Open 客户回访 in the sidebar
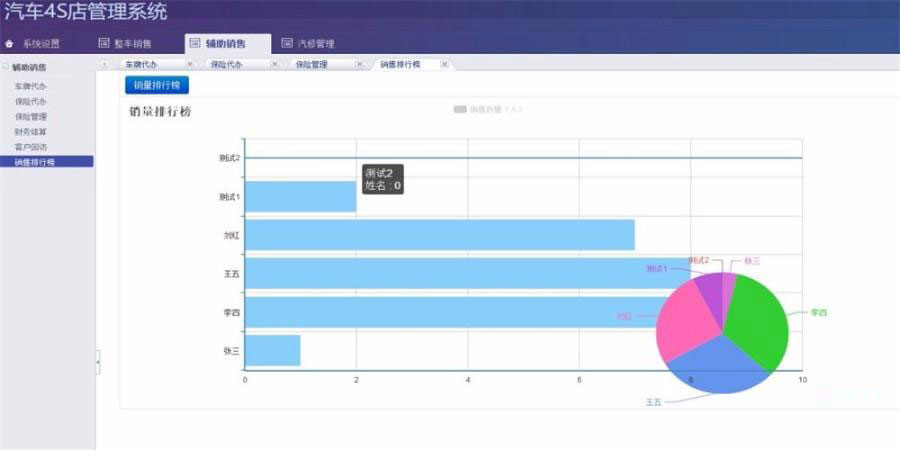 tap(30, 146)
